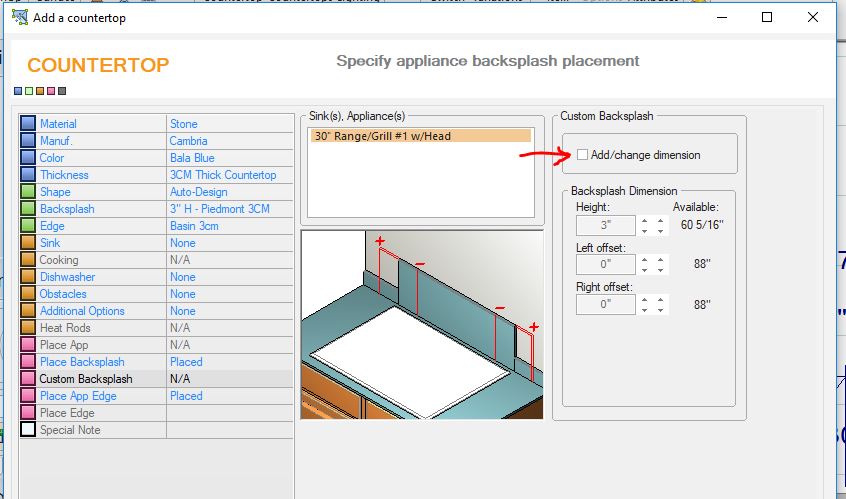Click the green icon next to Edge
846x499 pixels.
[x=28, y=226]
